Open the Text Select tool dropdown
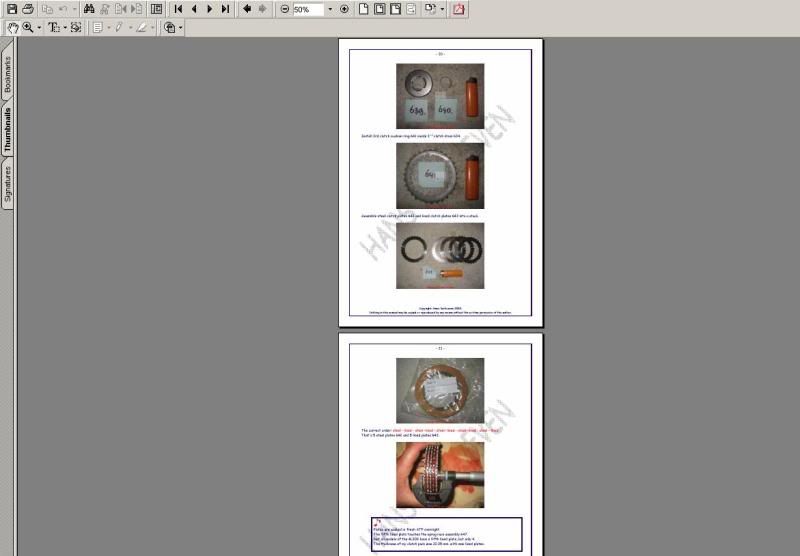The height and width of the screenshot is (556, 800). click(65, 28)
